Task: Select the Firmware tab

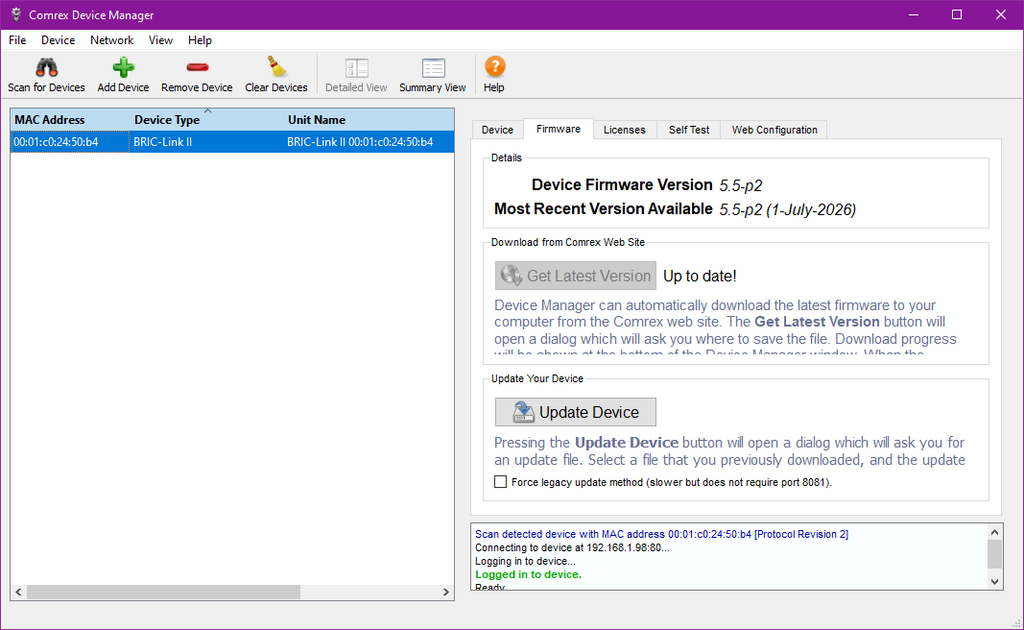Action: [558, 129]
